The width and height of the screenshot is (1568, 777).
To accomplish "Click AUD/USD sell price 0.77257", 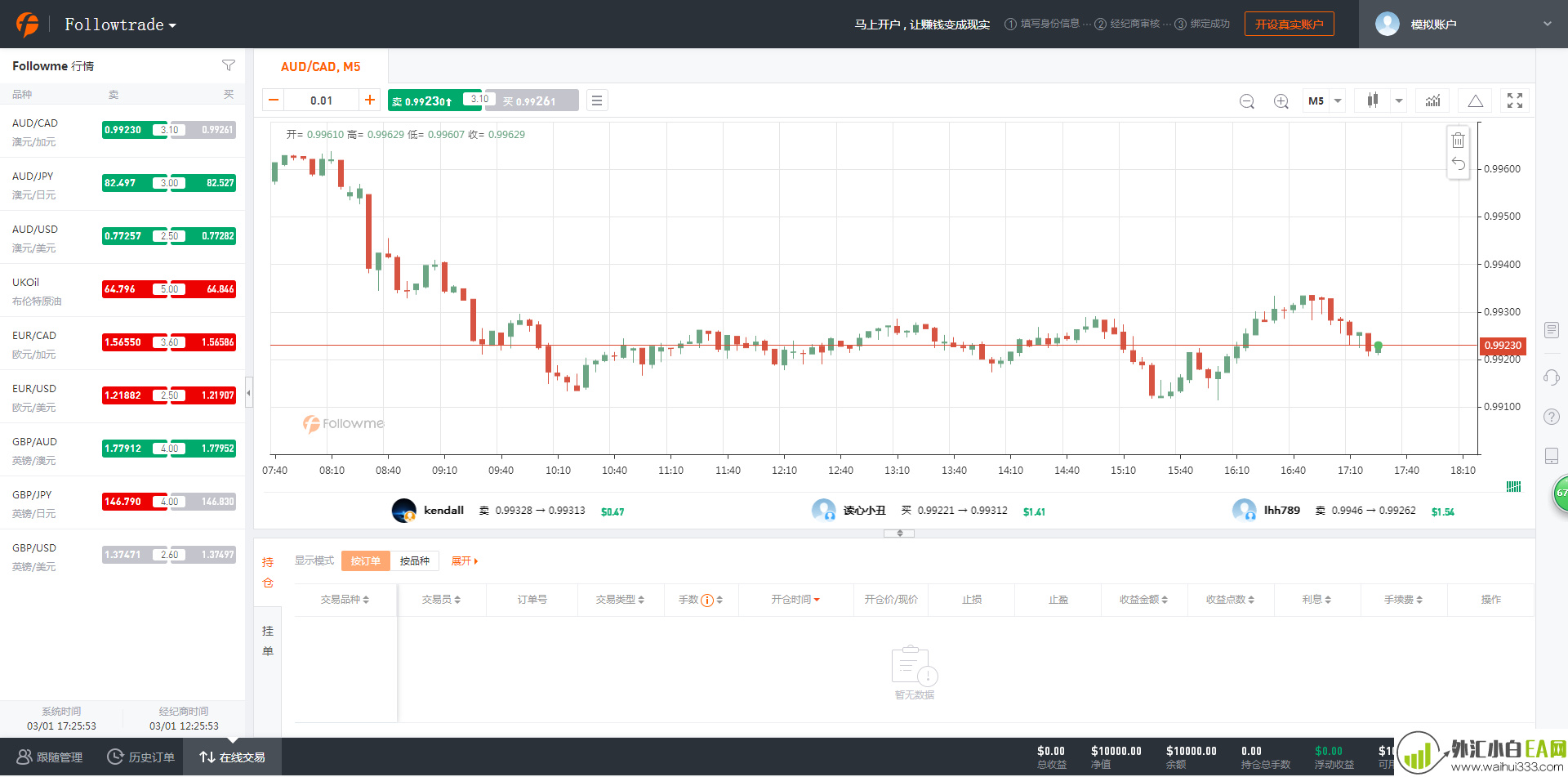I will [x=133, y=236].
